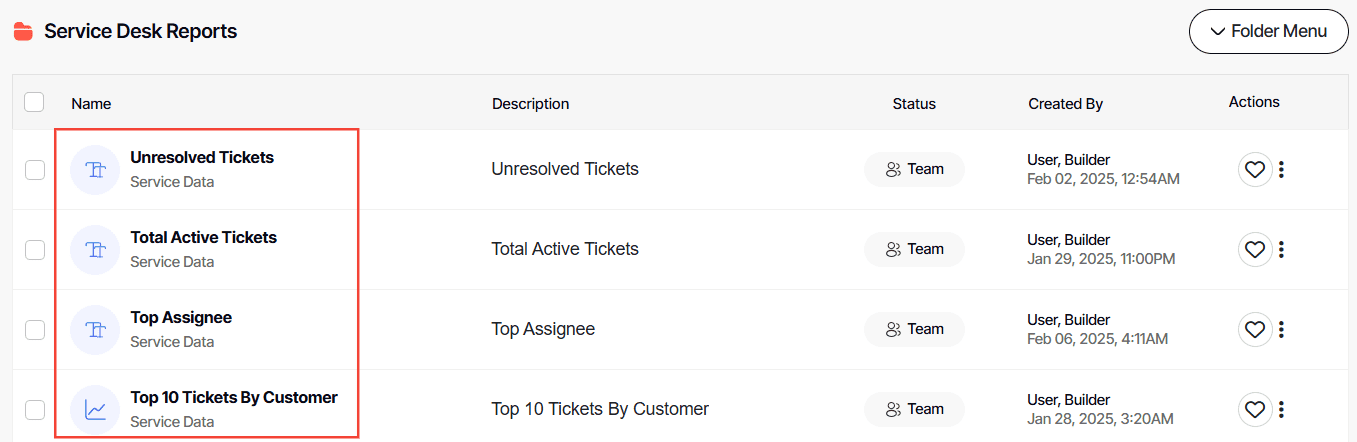The width and height of the screenshot is (1357, 442).
Task: Check the Unresolved Tickets row checkbox
Action: click(35, 170)
